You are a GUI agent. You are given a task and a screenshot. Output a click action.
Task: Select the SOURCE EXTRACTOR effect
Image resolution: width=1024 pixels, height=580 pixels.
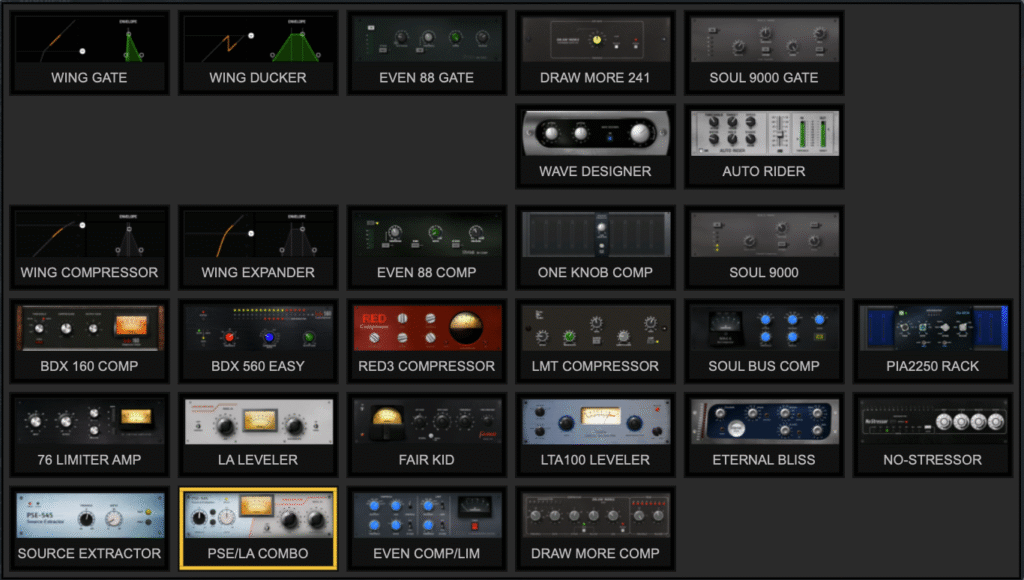89,528
